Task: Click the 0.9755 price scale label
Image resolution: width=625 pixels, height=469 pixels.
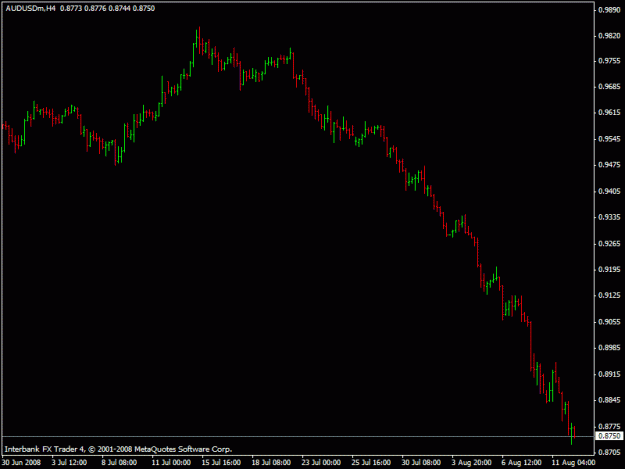Action: click(x=609, y=61)
